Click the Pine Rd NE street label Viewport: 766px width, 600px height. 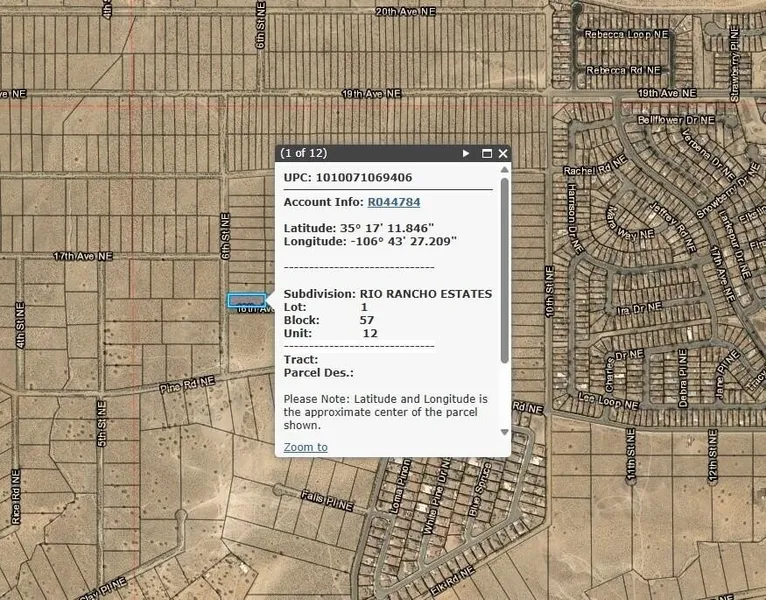189,382
